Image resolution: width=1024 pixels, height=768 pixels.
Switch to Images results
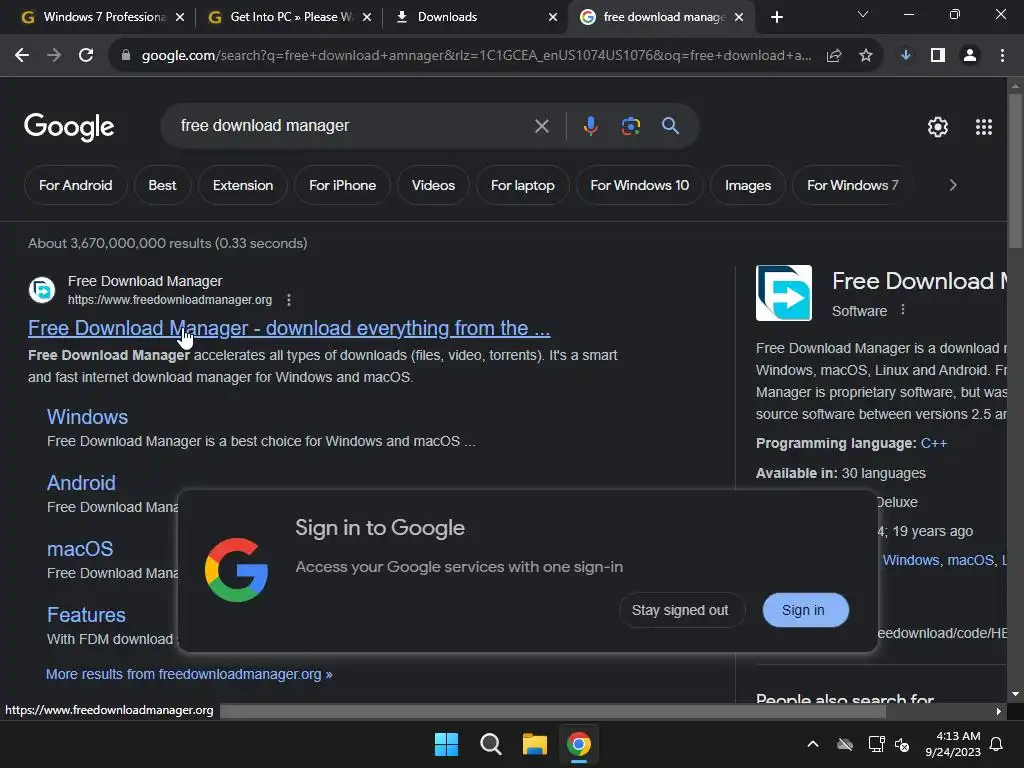click(748, 185)
